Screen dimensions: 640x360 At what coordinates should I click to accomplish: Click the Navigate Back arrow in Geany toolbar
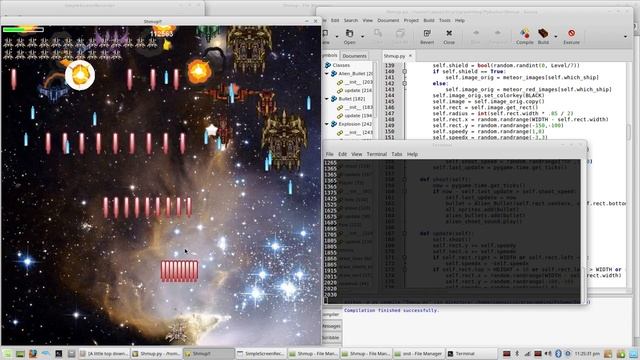pyautogui.click(x=476, y=34)
